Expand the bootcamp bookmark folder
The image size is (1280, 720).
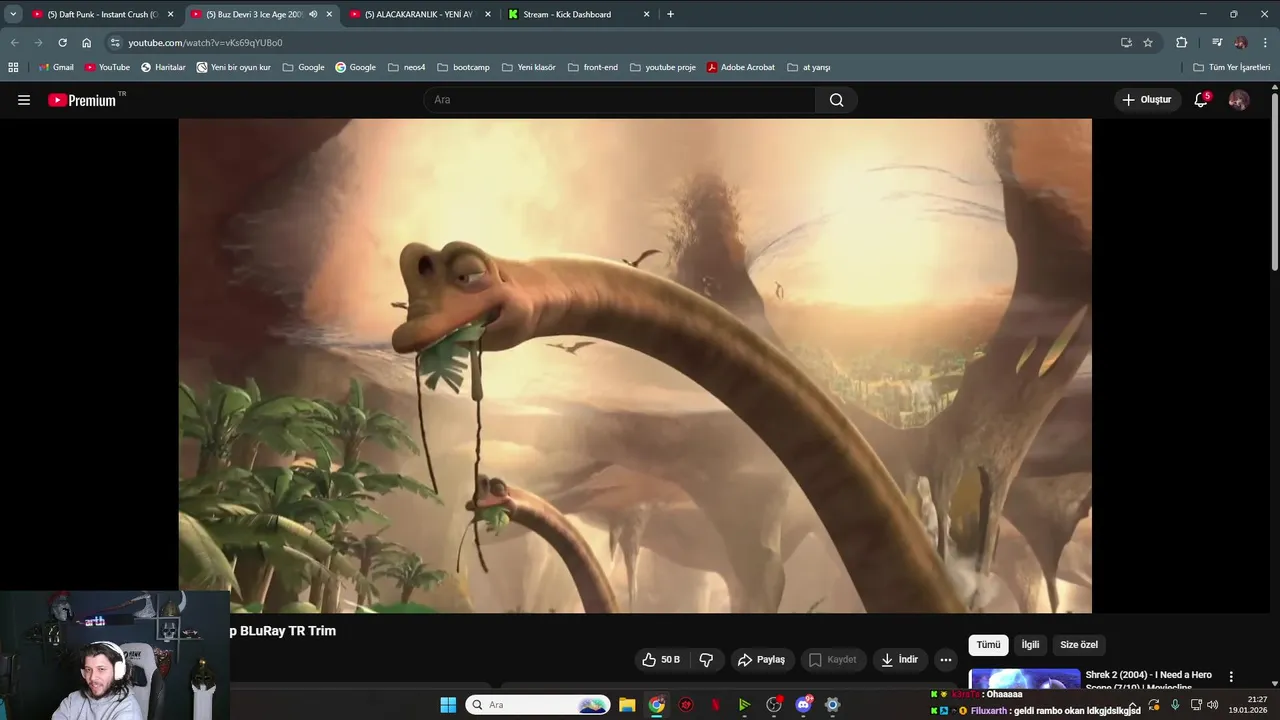click(463, 67)
